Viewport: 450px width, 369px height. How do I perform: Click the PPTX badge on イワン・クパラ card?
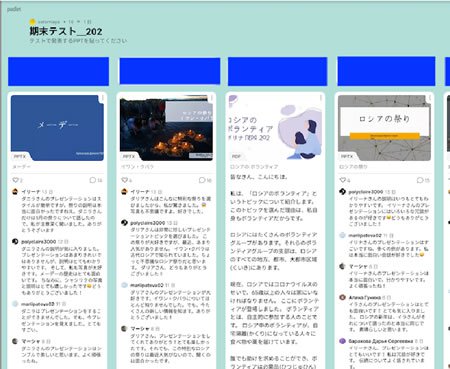pos(129,156)
